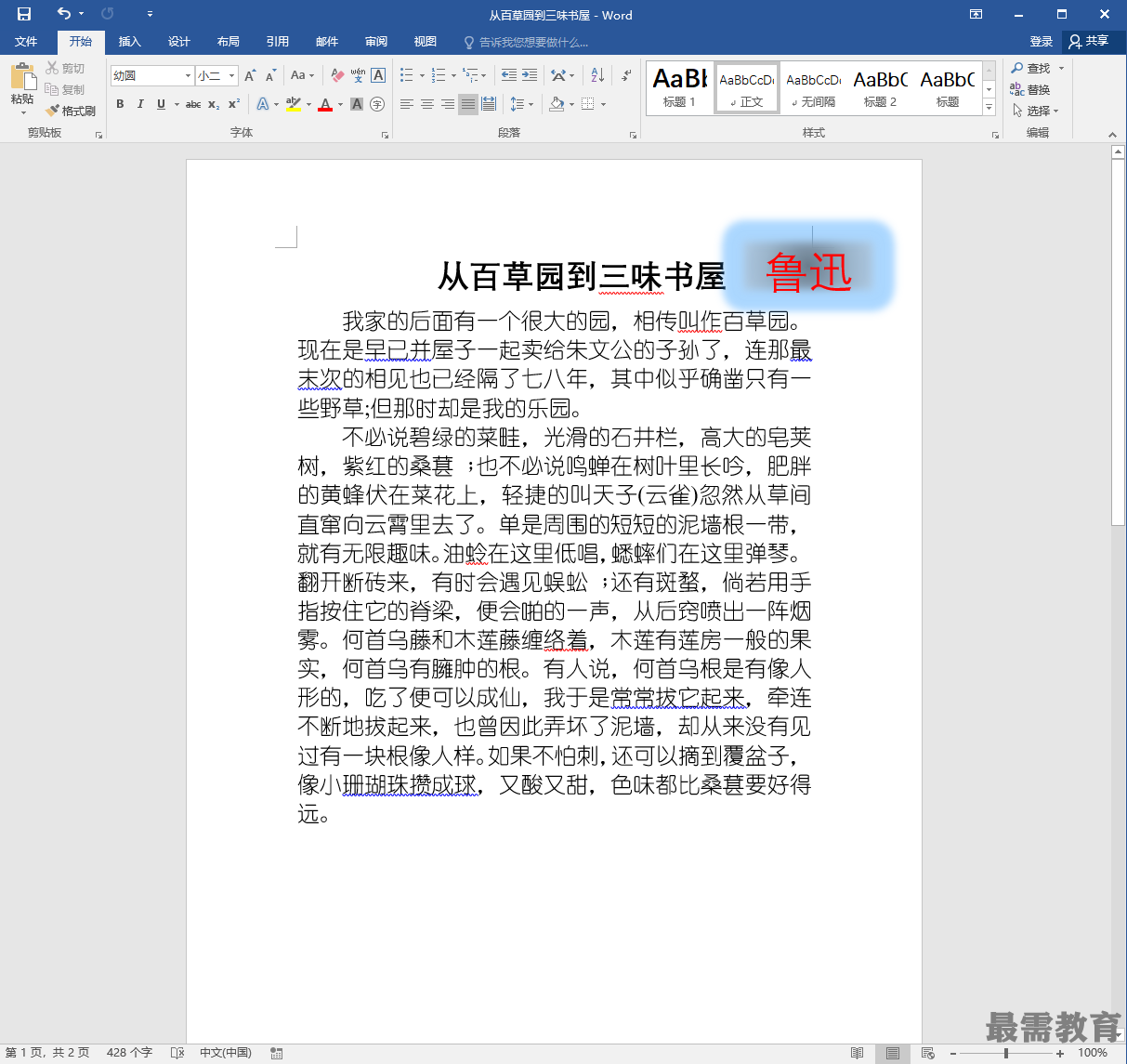Save the document with the floppy-disk icon

pos(24,14)
